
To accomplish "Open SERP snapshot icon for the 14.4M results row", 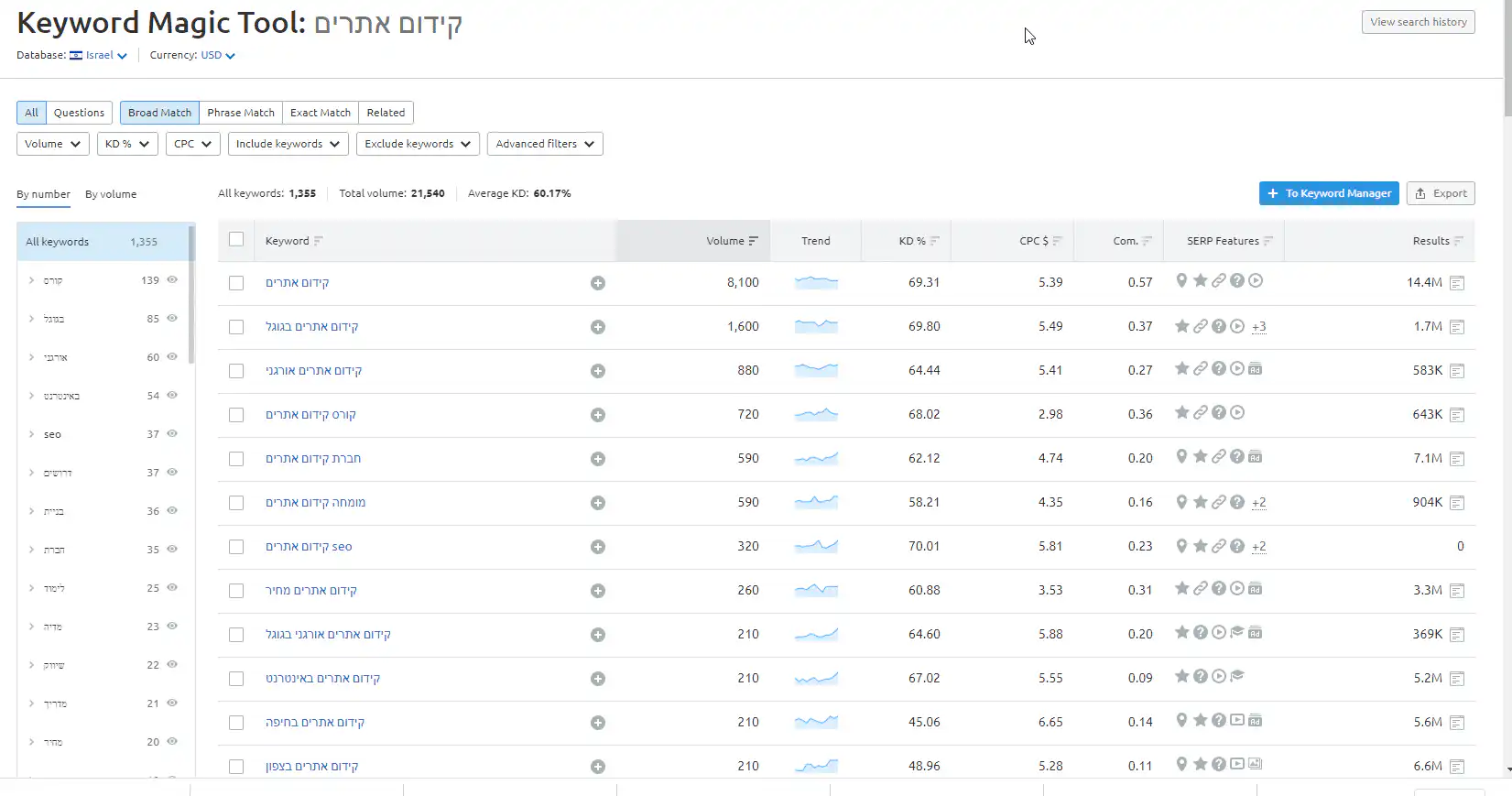I will coord(1457,283).
